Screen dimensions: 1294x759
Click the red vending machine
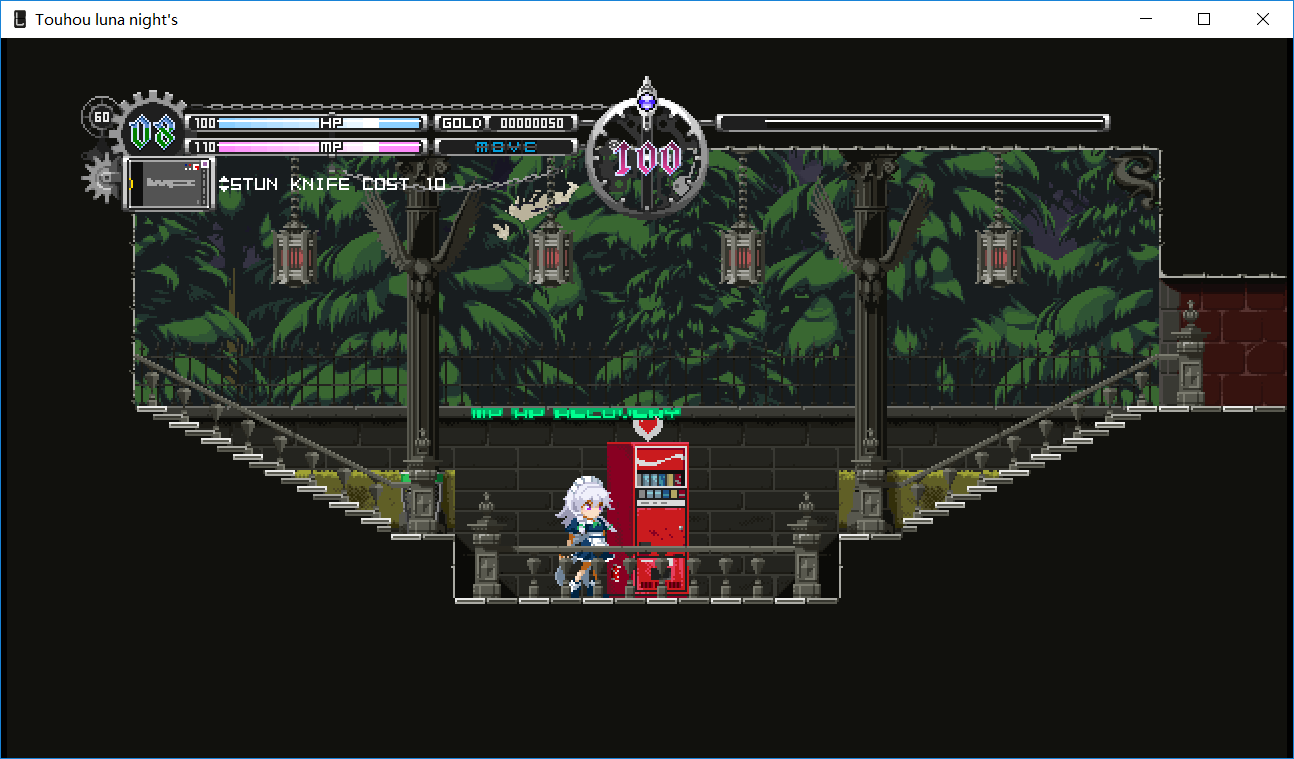pyautogui.click(x=648, y=518)
